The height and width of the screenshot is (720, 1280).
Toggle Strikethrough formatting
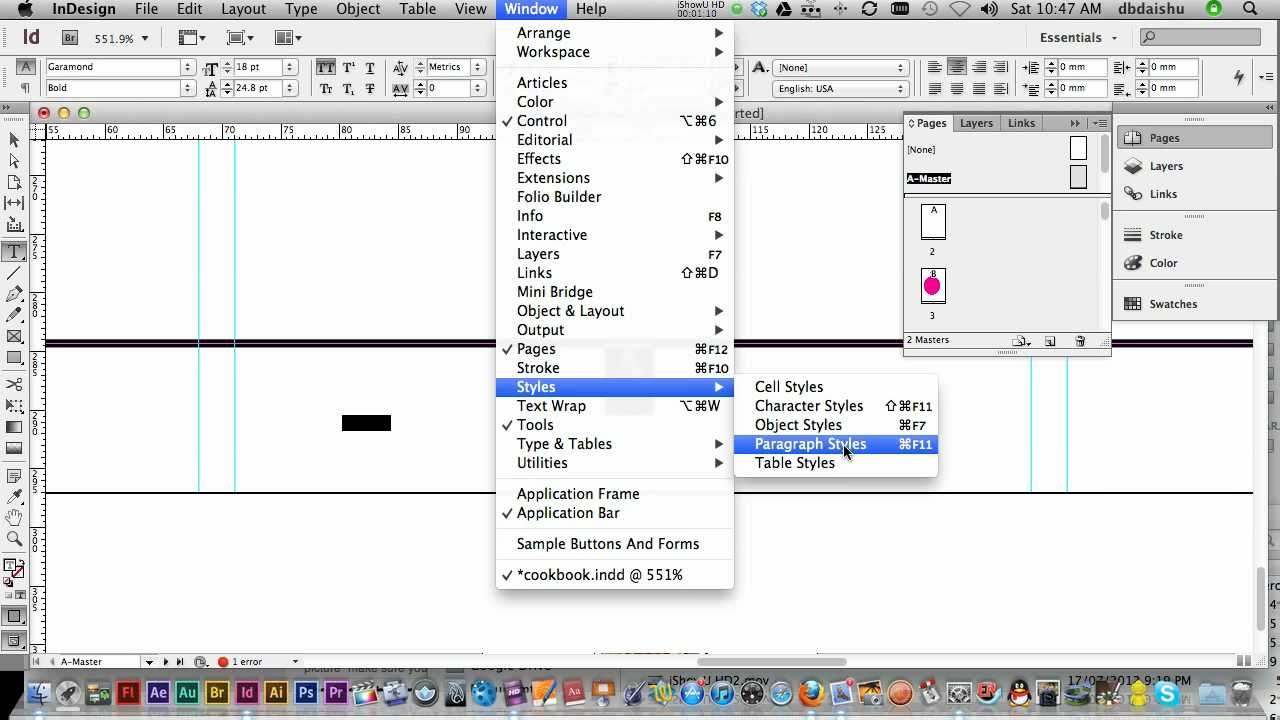pyautogui.click(x=370, y=88)
